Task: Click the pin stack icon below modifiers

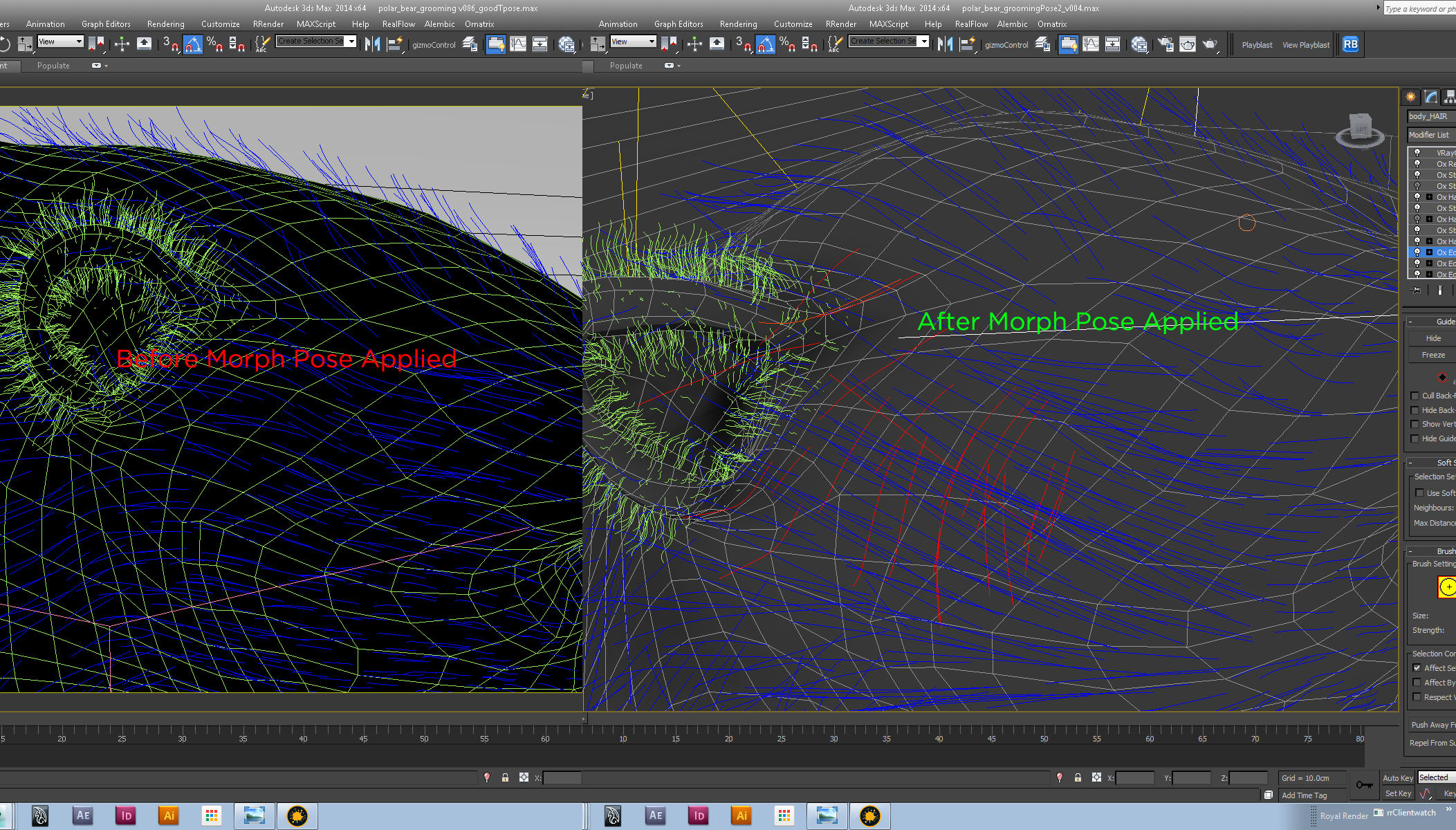Action: coord(1417,290)
